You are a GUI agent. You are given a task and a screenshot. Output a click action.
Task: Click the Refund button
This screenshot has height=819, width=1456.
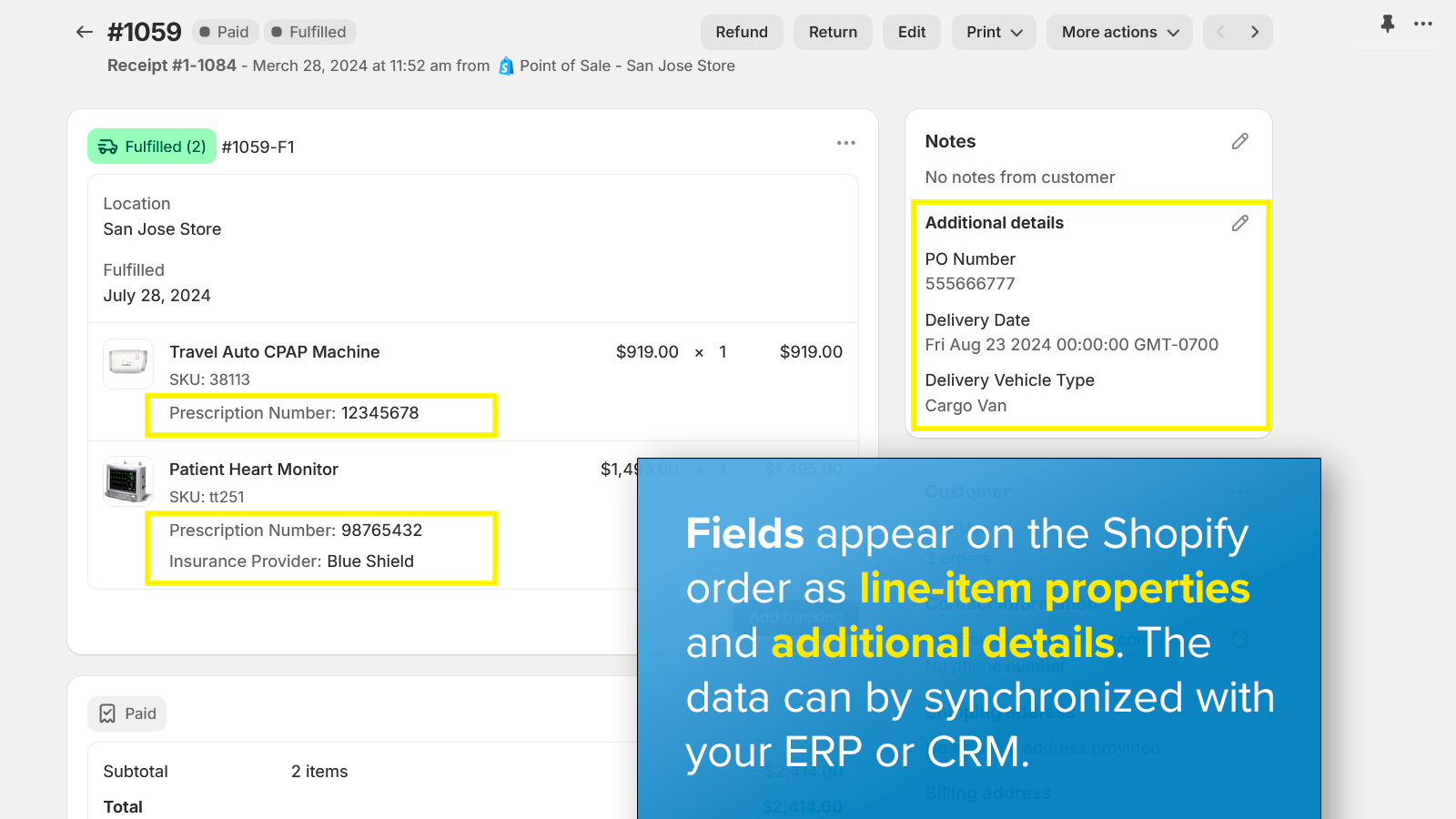741,32
